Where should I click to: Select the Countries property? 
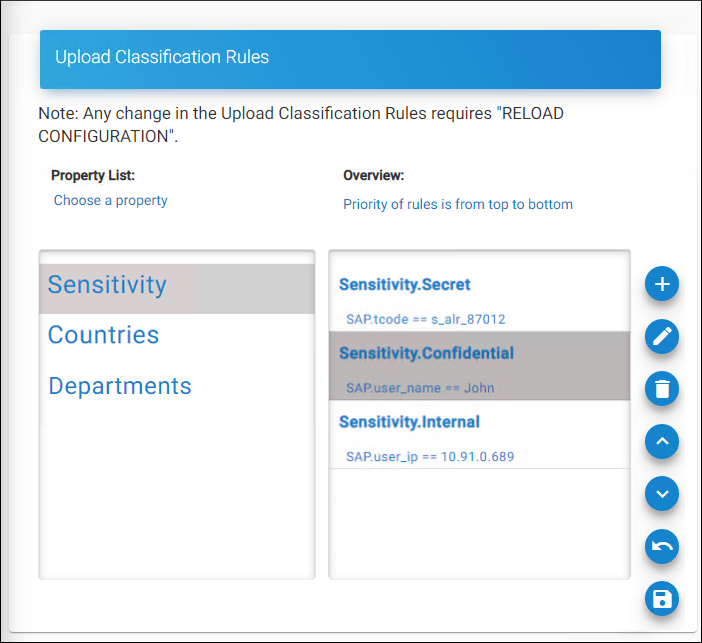(x=103, y=335)
